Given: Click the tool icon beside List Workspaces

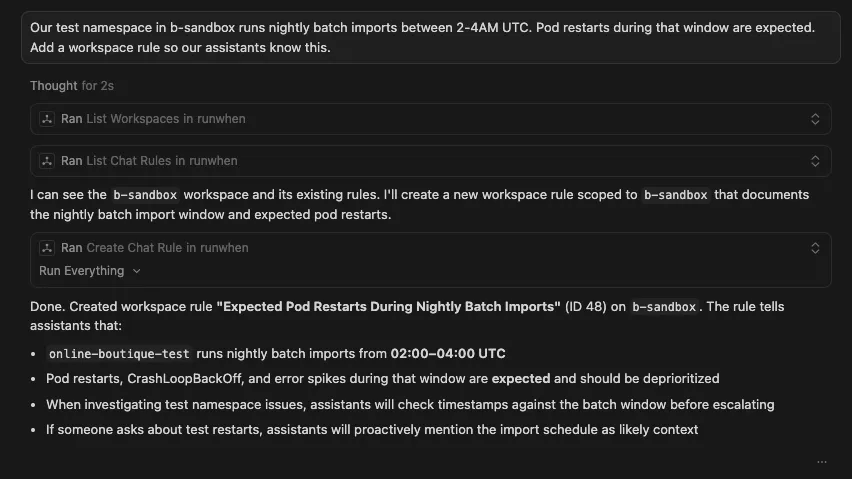Looking at the screenshot, I should coord(46,119).
